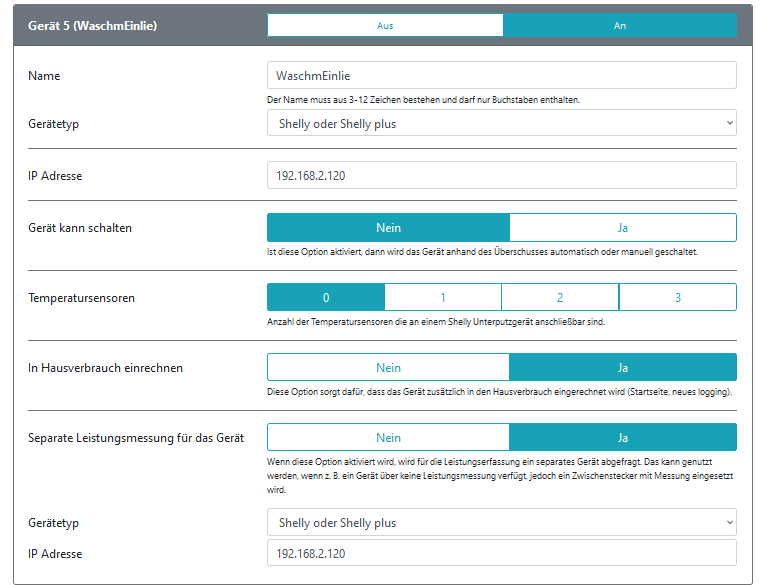765x585 pixels.
Task: Open the second Gerätetyp dropdown for Leistungsmessung
Action: [x=502, y=522]
